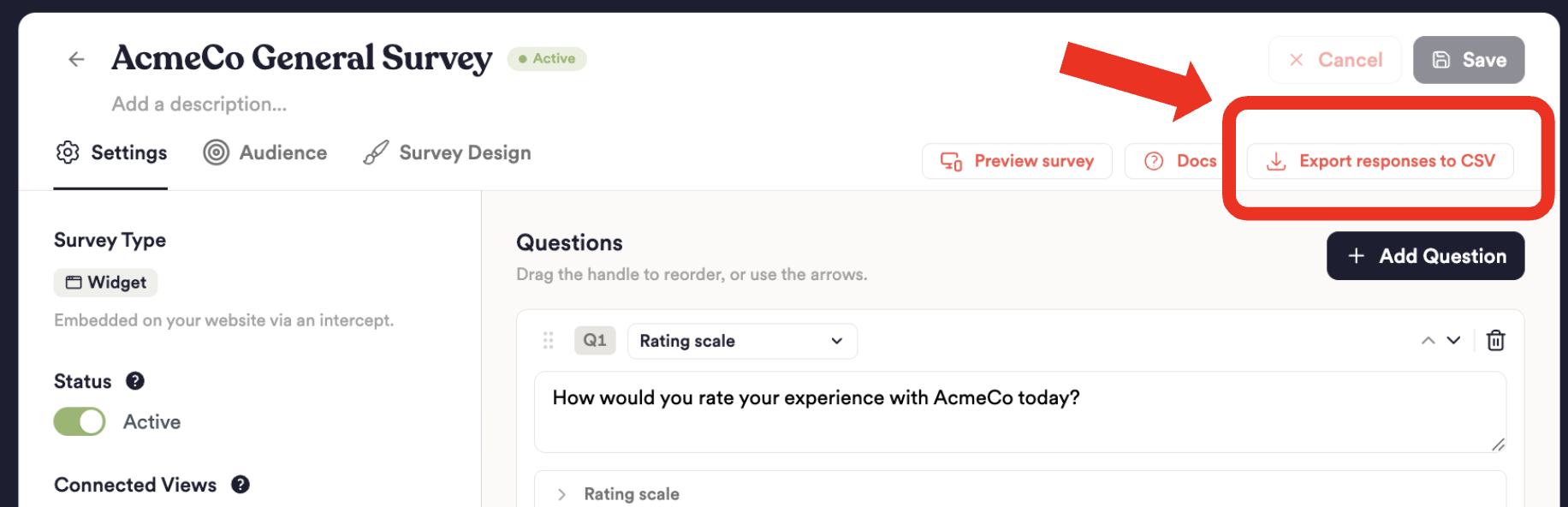Switch to the Survey Design tab
The image size is (1568, 507).
pyautogui.click(x=447, y=152)
